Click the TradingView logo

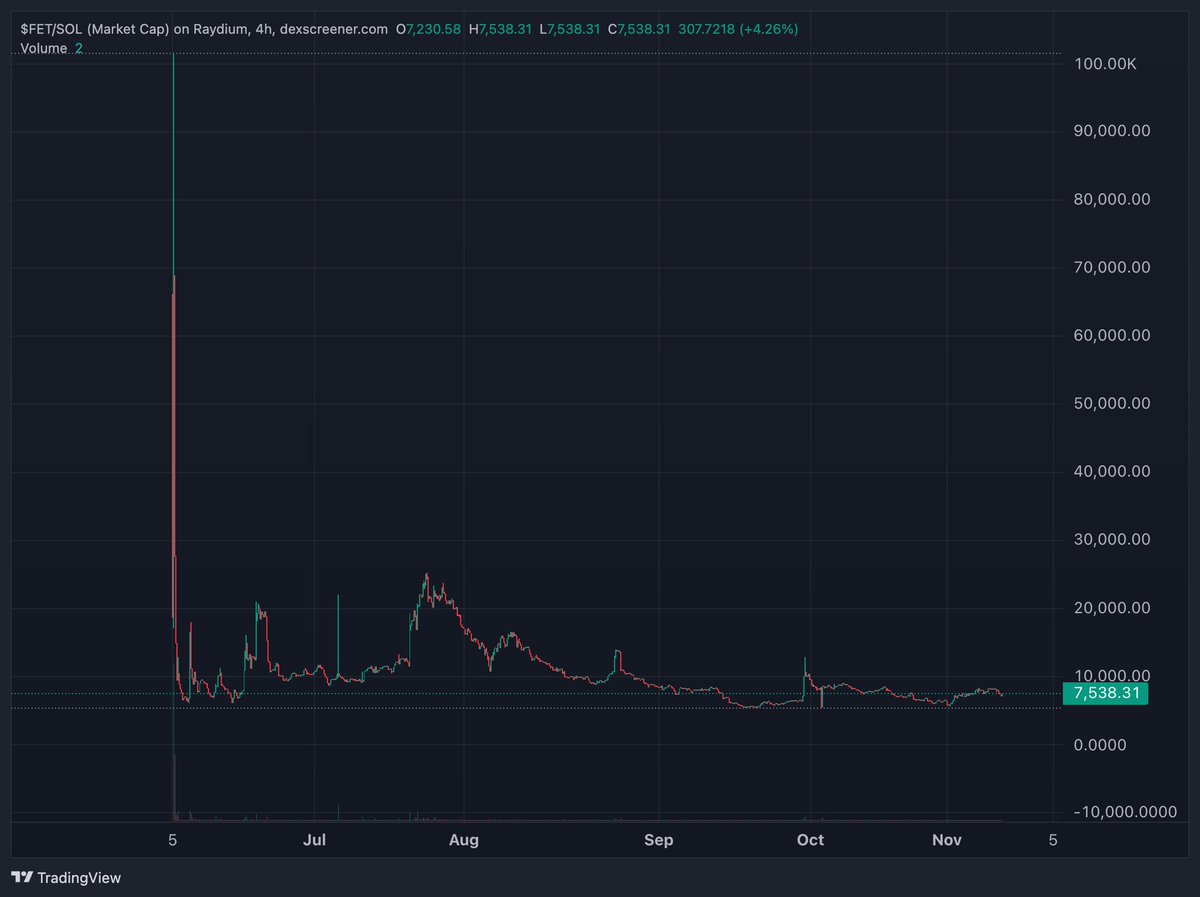pos(66,877)
